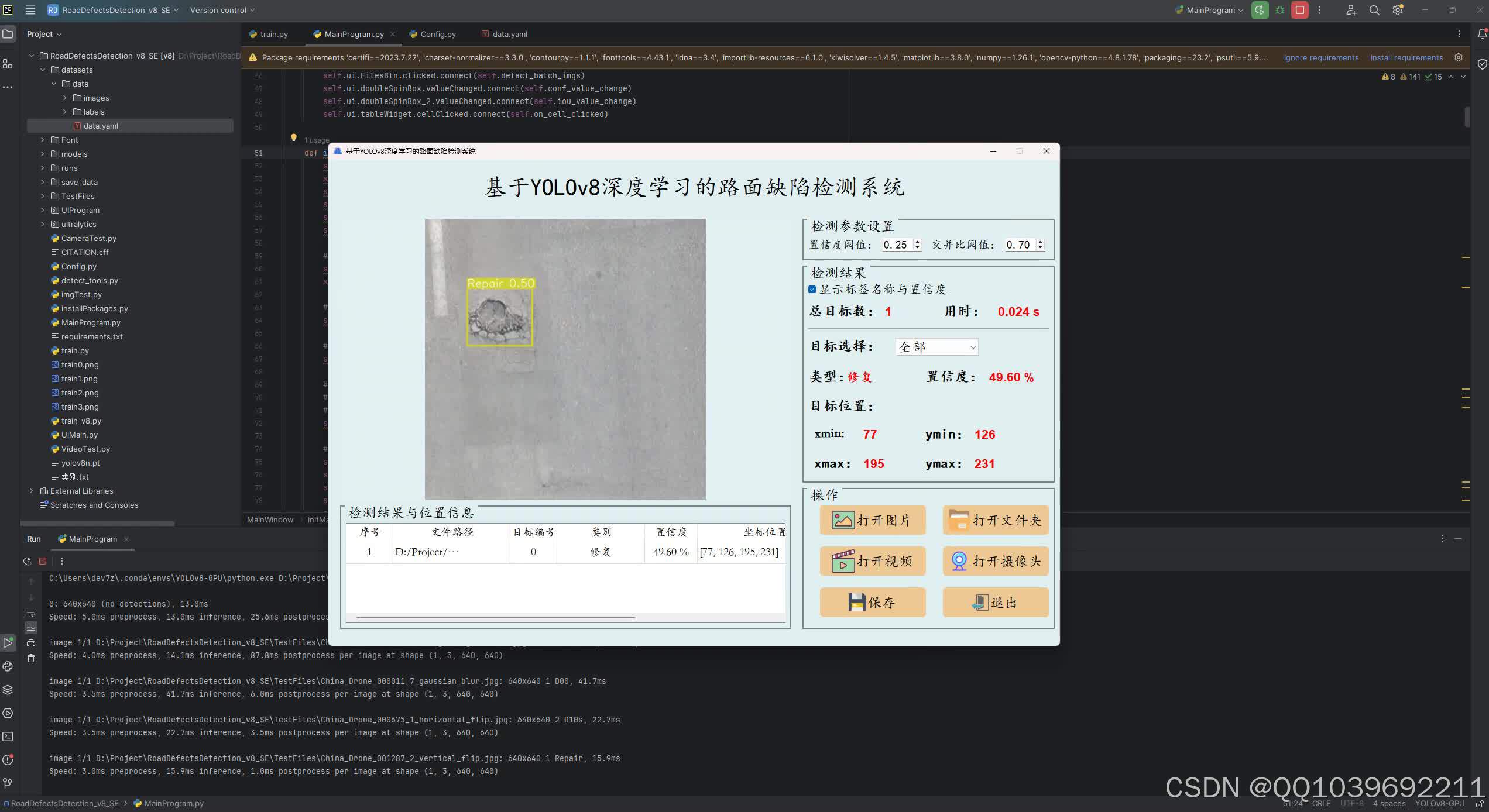Click the coordinates cell [77, 126, 195, 231]

click(739, 552)
